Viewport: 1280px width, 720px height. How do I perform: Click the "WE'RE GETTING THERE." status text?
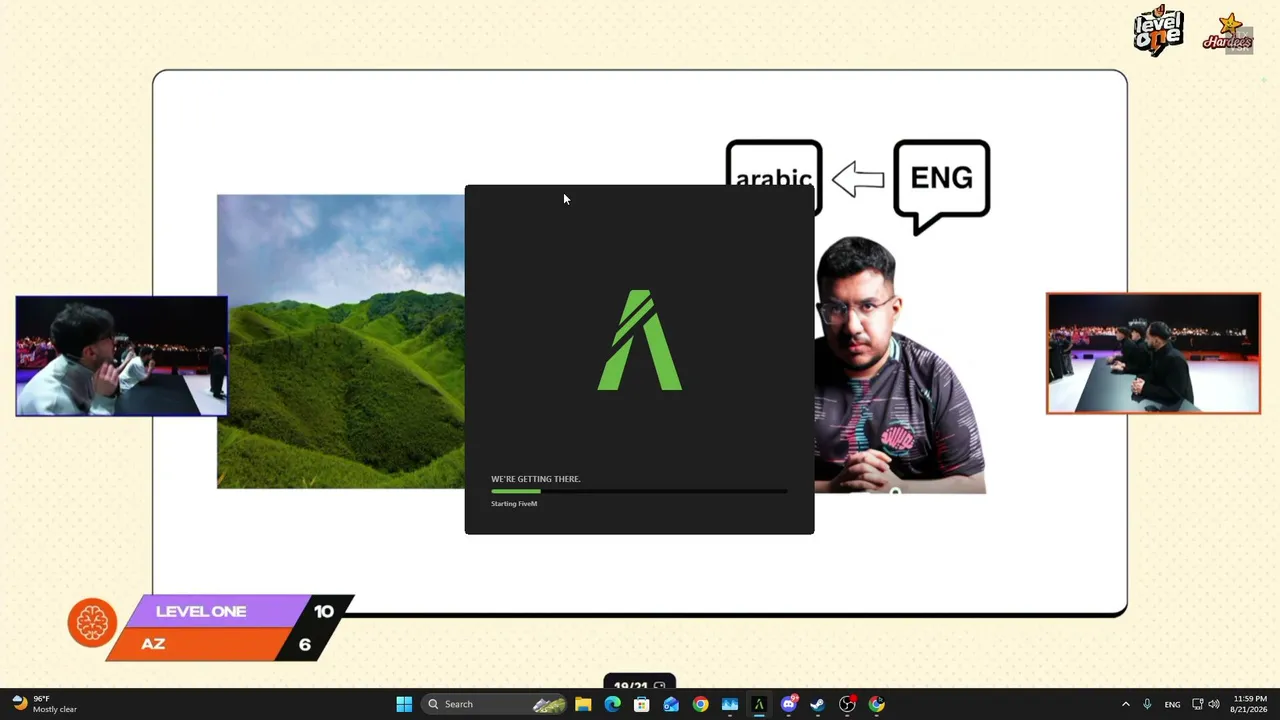click(x=536, y=479)
